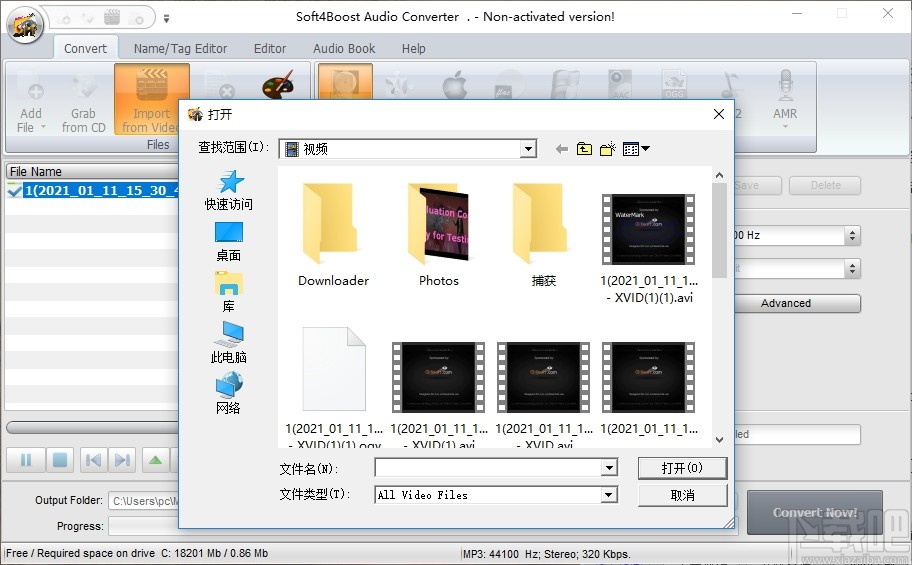The height and width of the screenshot is (565, 912).
Task: Click the dialog vertical scrollbar up arrow
Action: pos(719,175)
